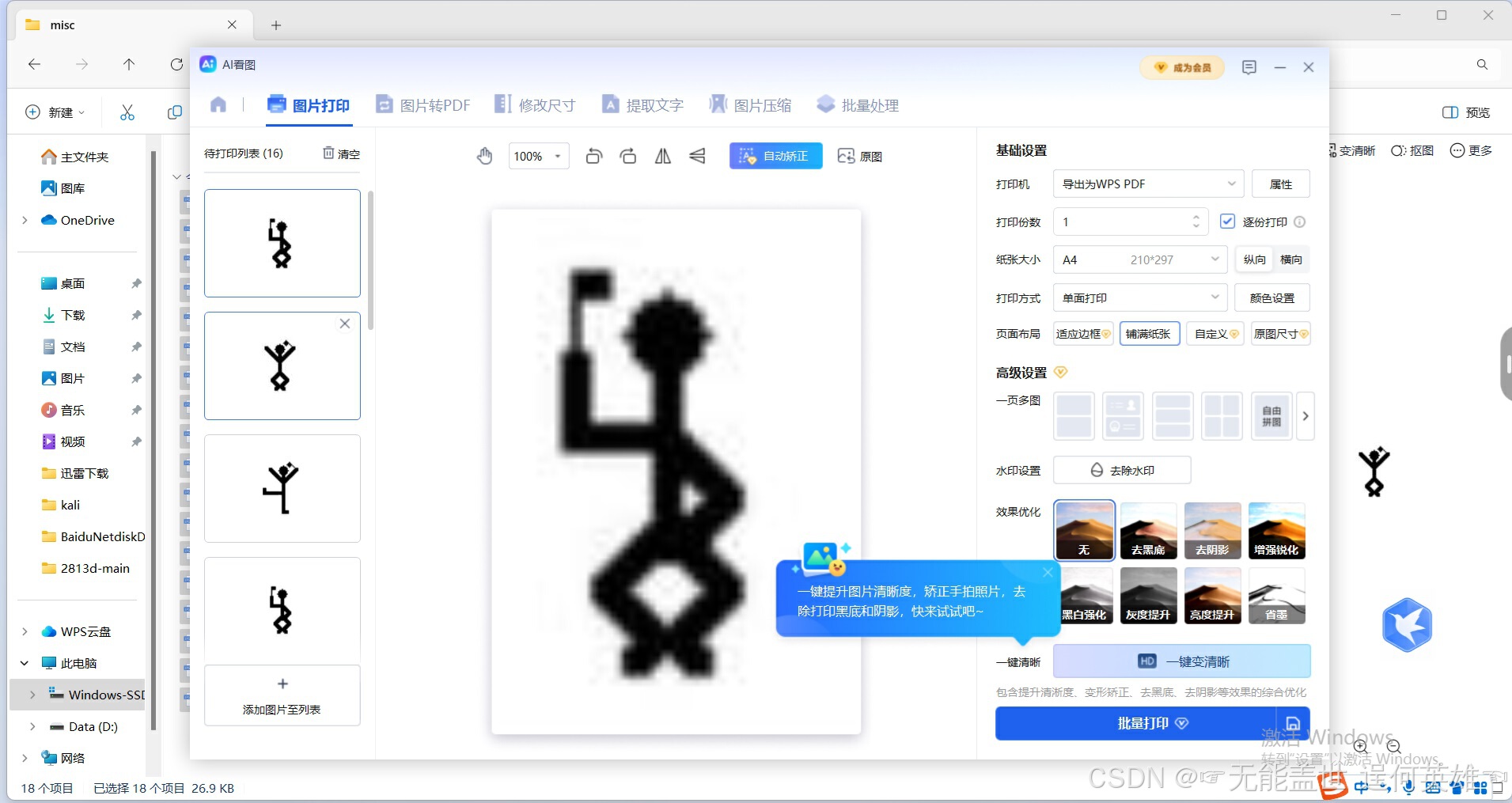Click the blue bird floating icon
Viewport: 1512px width, 803px height.
click(1407, 625)
